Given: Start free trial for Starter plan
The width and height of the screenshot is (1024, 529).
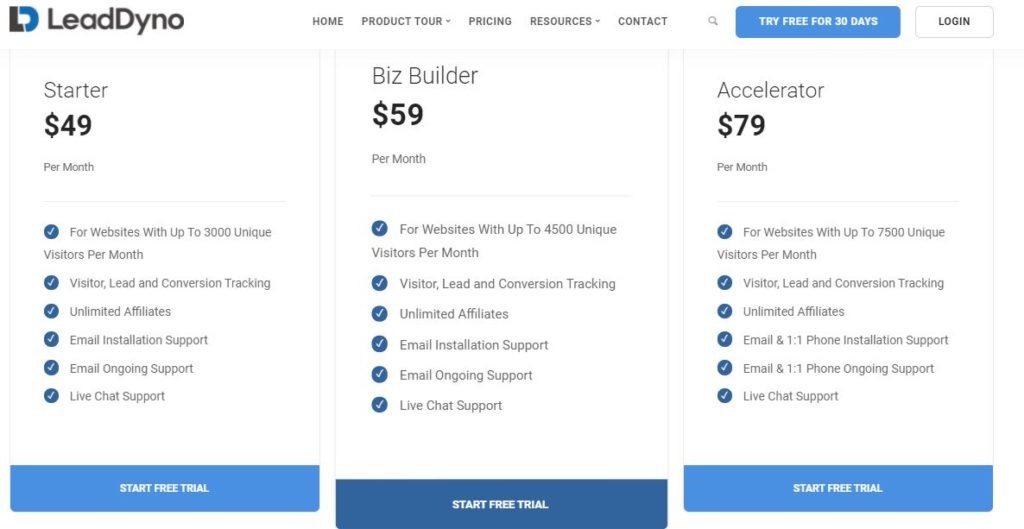Looking at the screenshot, I should point(165,488).
